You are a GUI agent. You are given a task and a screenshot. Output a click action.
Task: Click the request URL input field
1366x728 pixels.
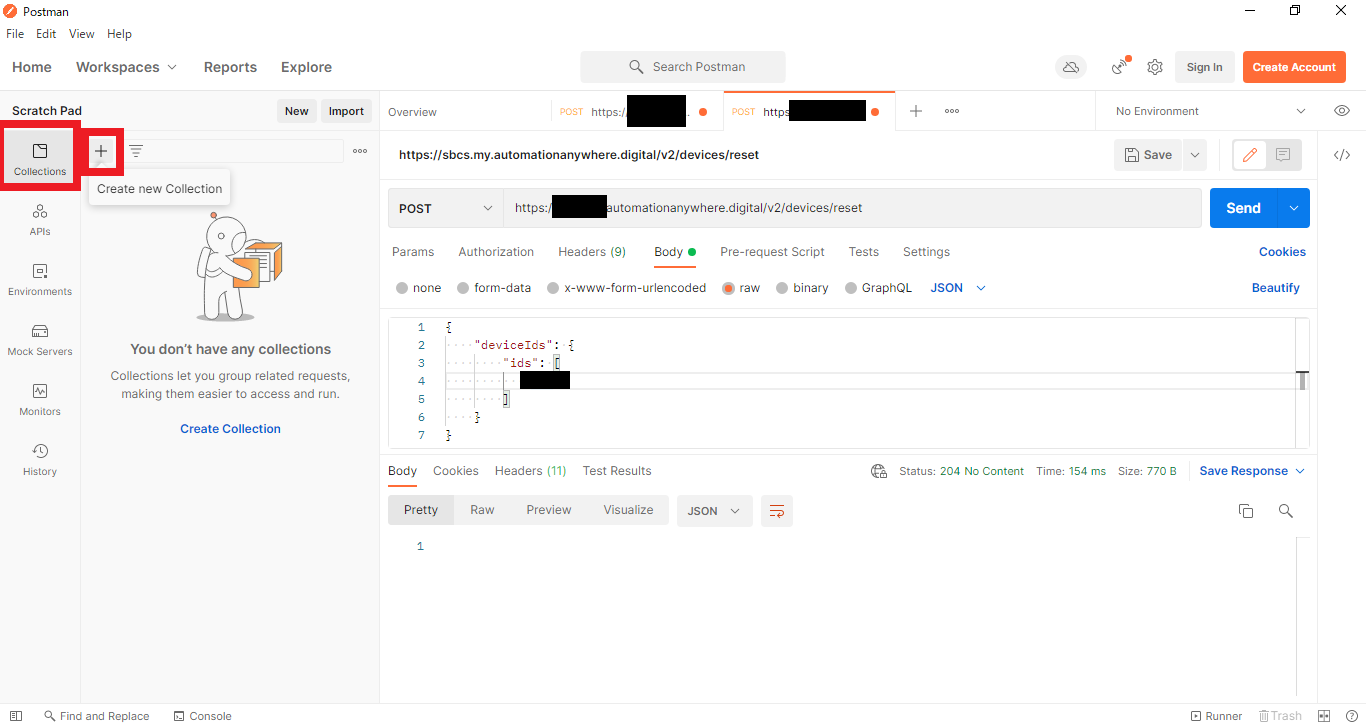pyautogui.click(x=852, y=208)
